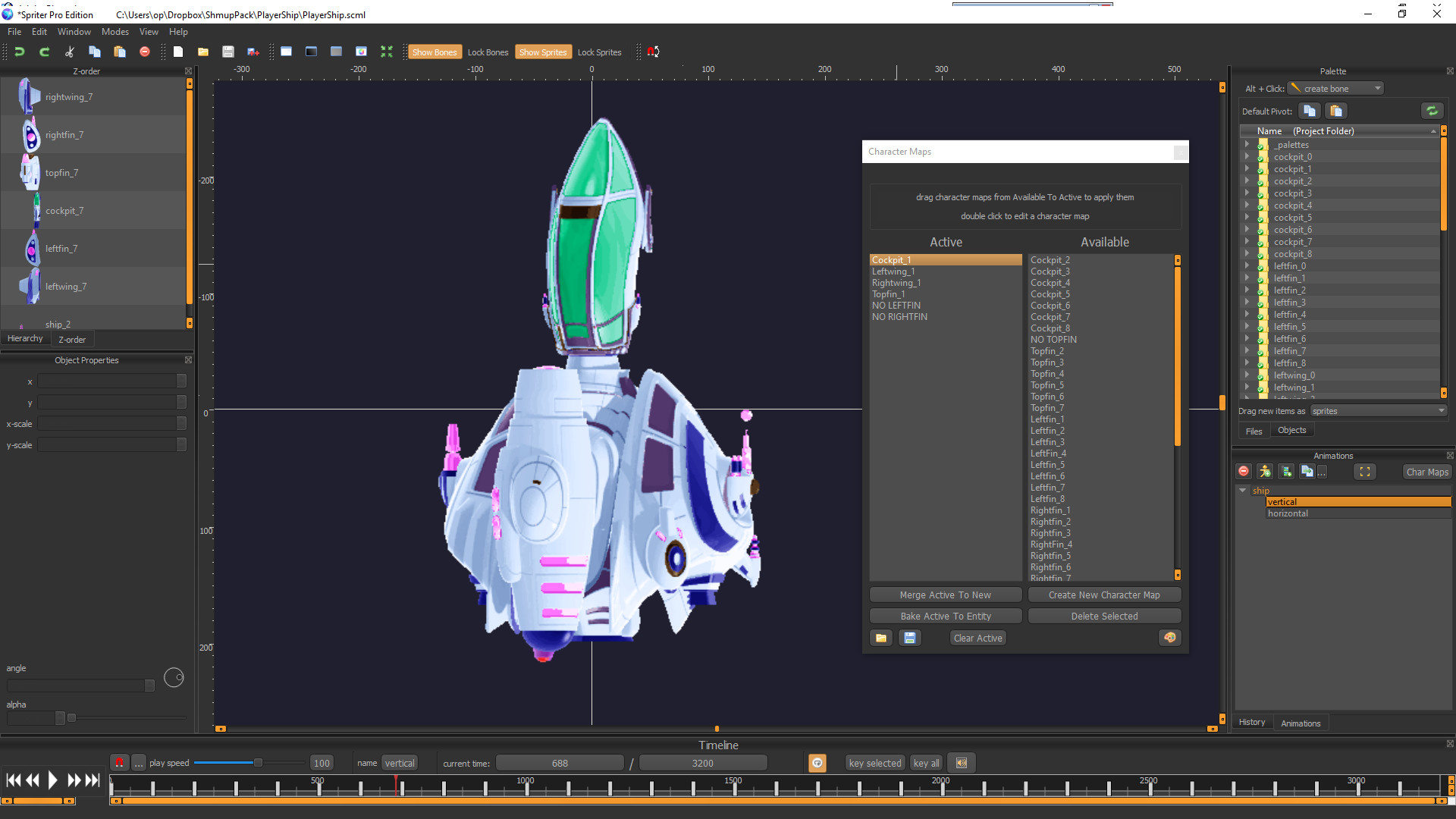Image resolution: width=1456 pixels, height=819 pixels.
Task: Enable Lock Sprites
Action: 599,52
